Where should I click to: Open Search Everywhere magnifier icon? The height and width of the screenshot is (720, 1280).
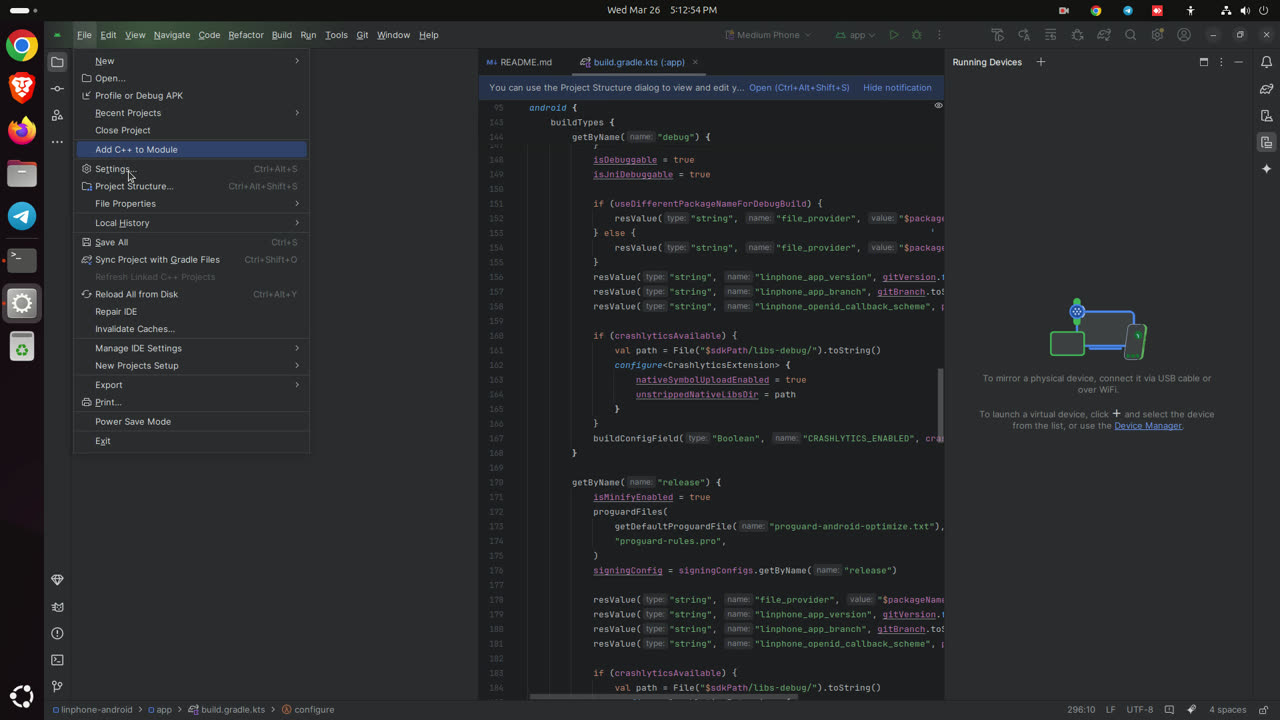(1130, 35)
